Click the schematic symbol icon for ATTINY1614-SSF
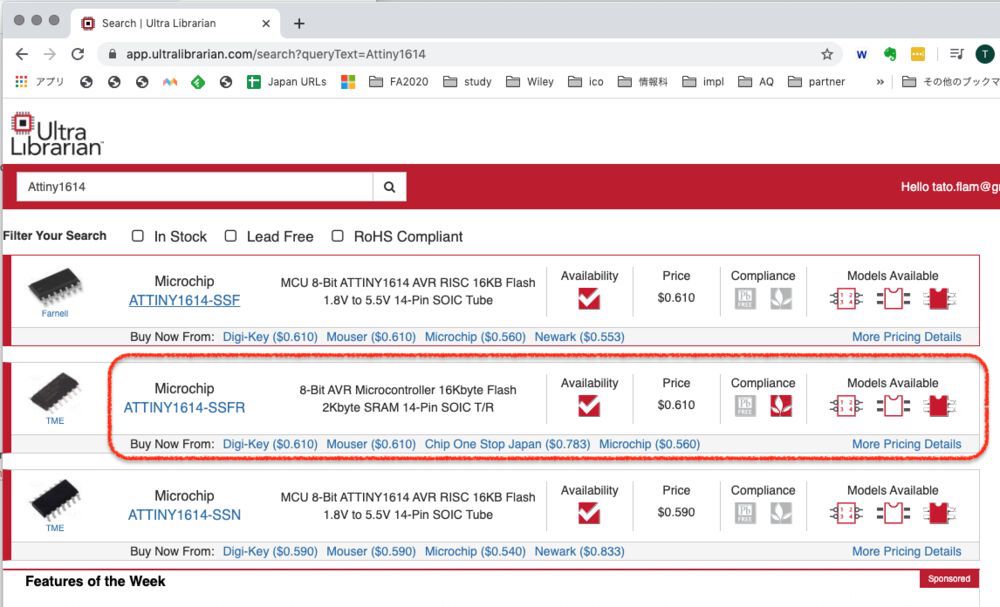 pos(846,298)
